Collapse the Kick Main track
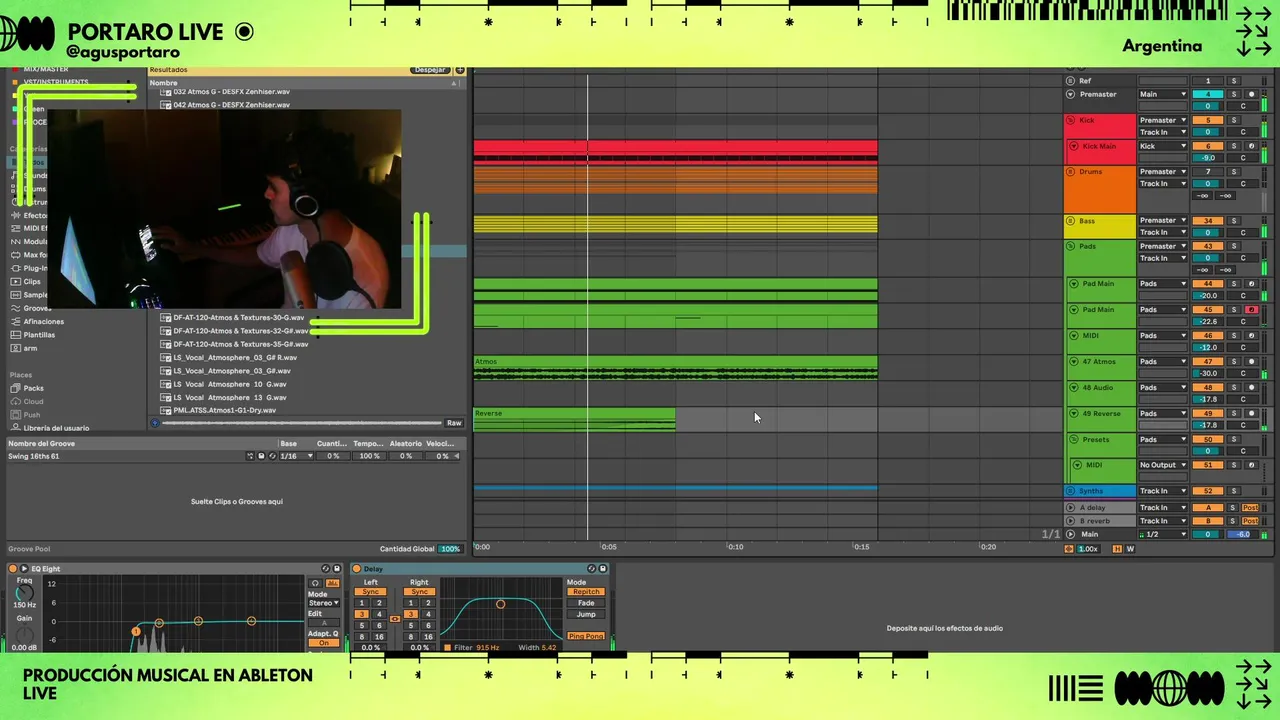This screenshot has height=720, width=1280. [x=1075, y=146]
